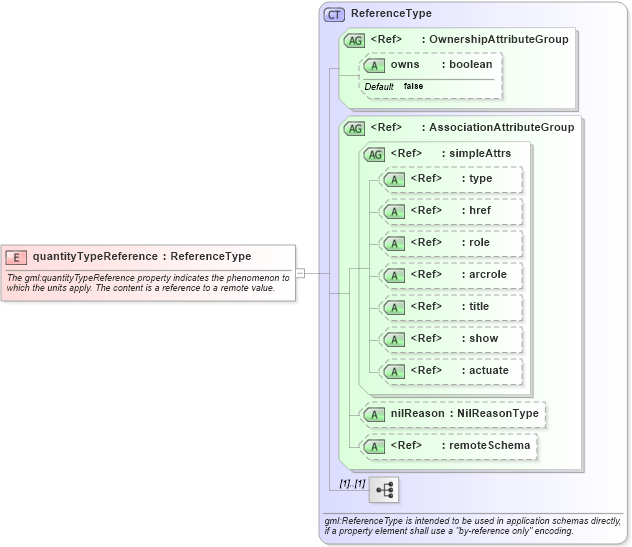Click the A icon of arcrole attribute
The height and width of the screenshot is (547, 632).
394,275
